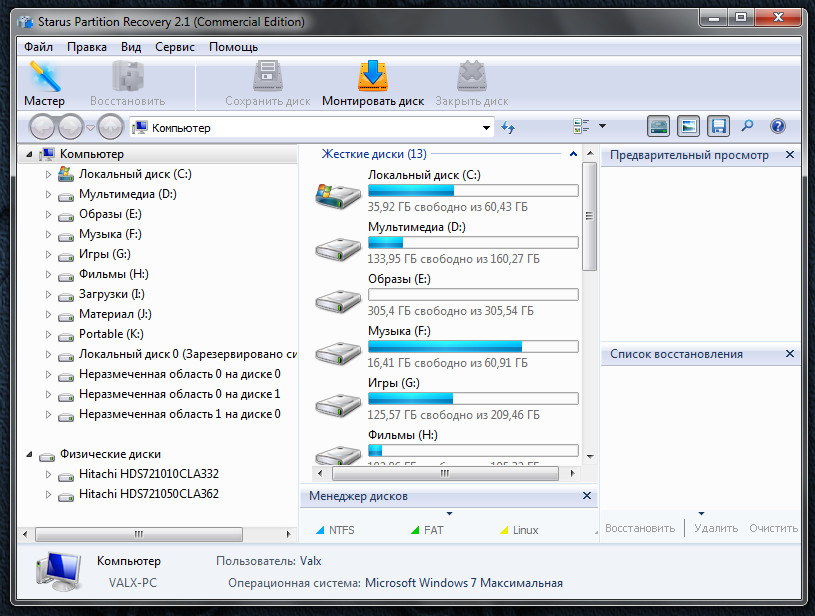The image size is (815, 616).
Task: Click the Сохранить диск icon
Action: click(x=268, y=76)
